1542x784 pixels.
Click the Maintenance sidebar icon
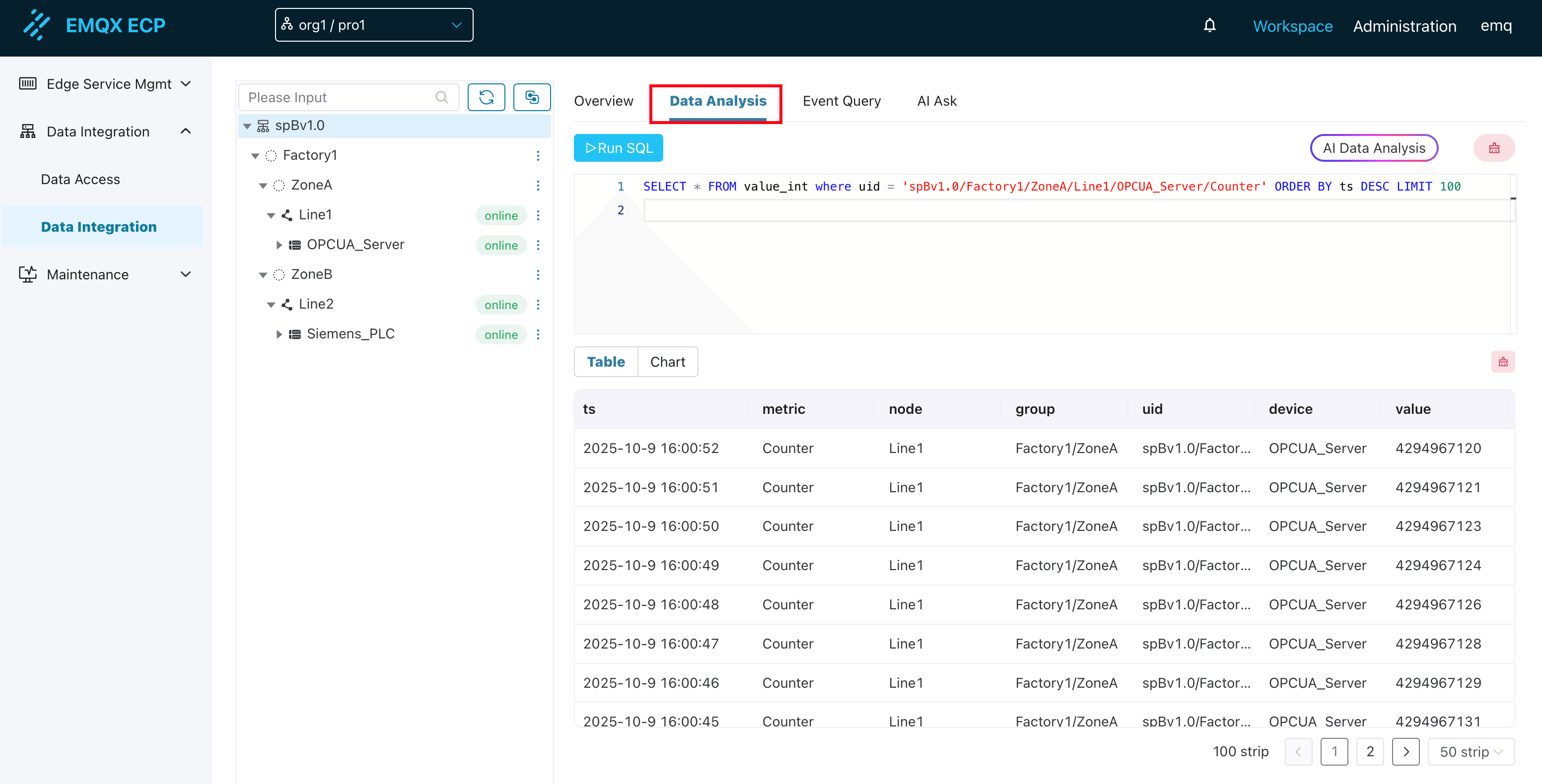27,274
